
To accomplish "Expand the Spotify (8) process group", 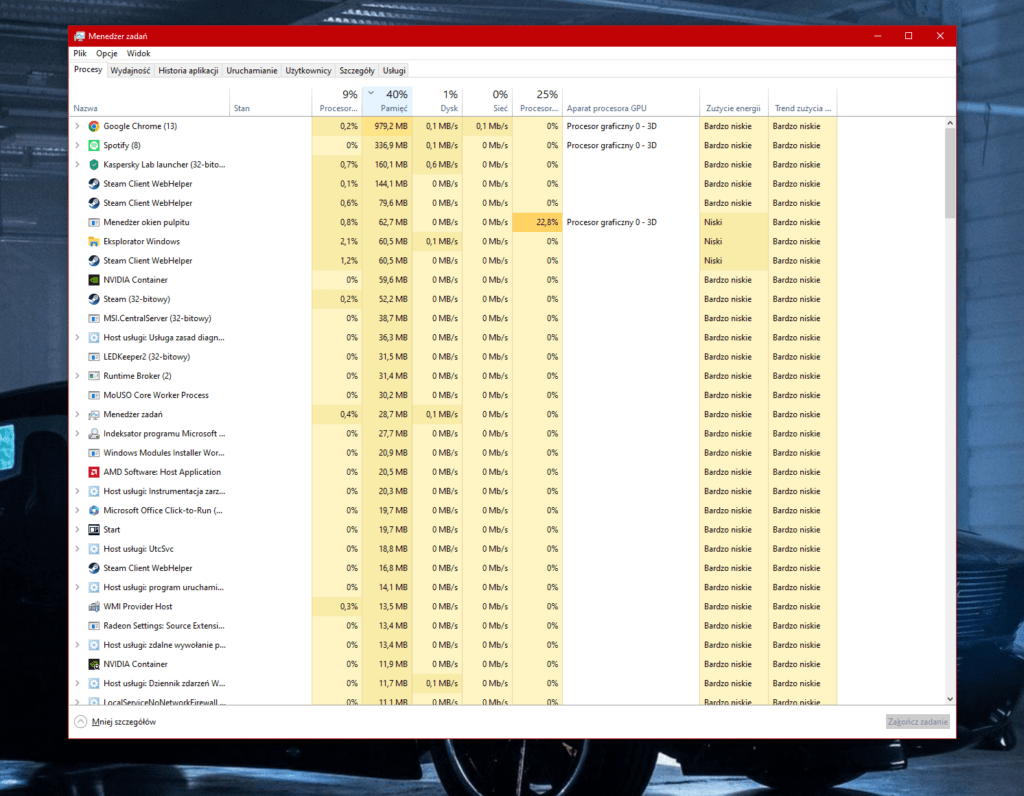I will (x=77, y=145).
